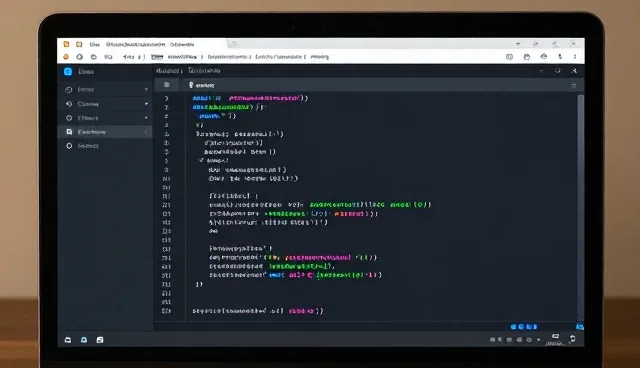Click the reader book icon in browser toolbar
This screenshot has height=368, width=640.
pyautogui.click(x=509, y=57)
